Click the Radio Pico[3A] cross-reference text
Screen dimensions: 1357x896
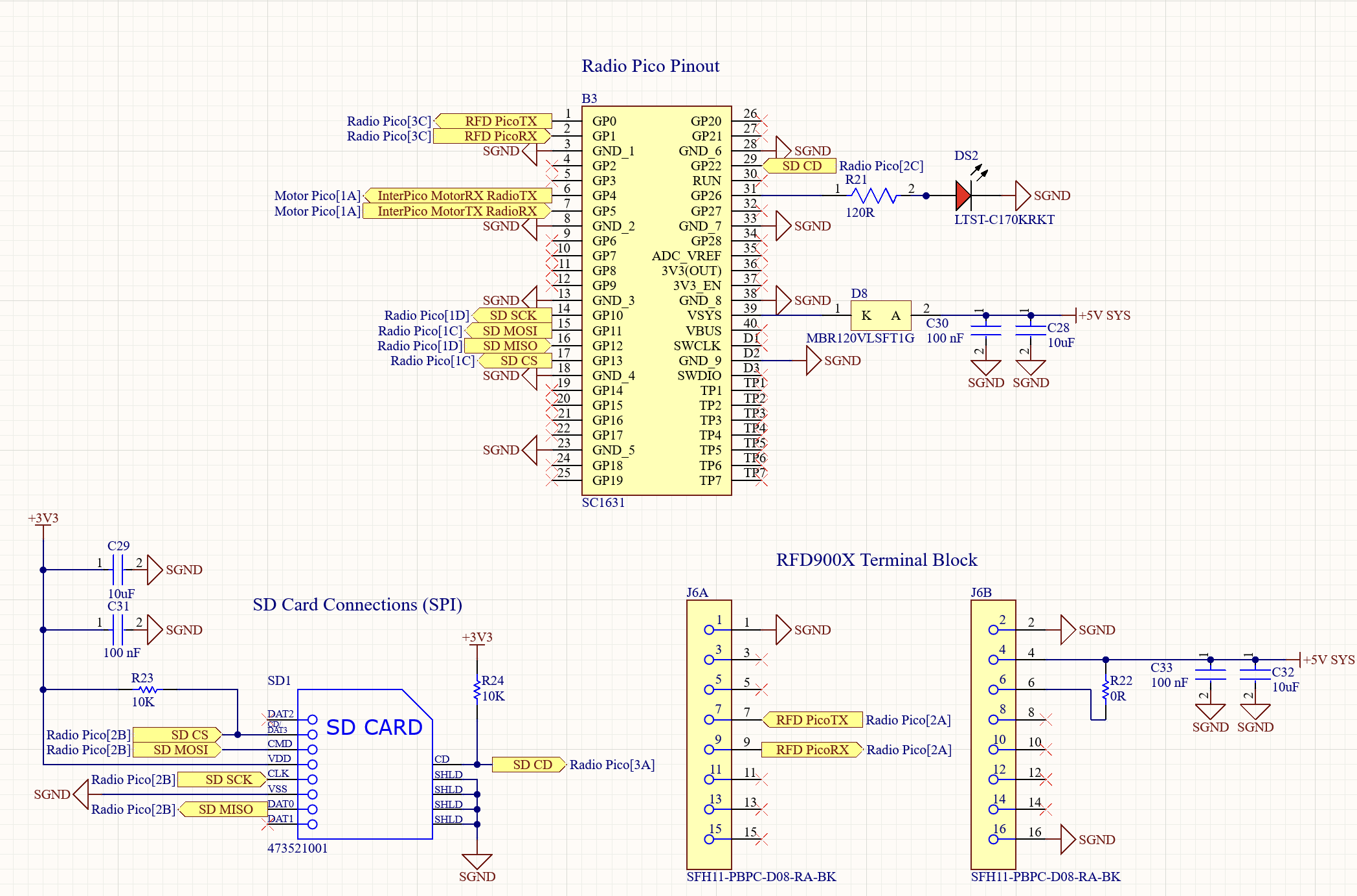click(x=611, y=765)
